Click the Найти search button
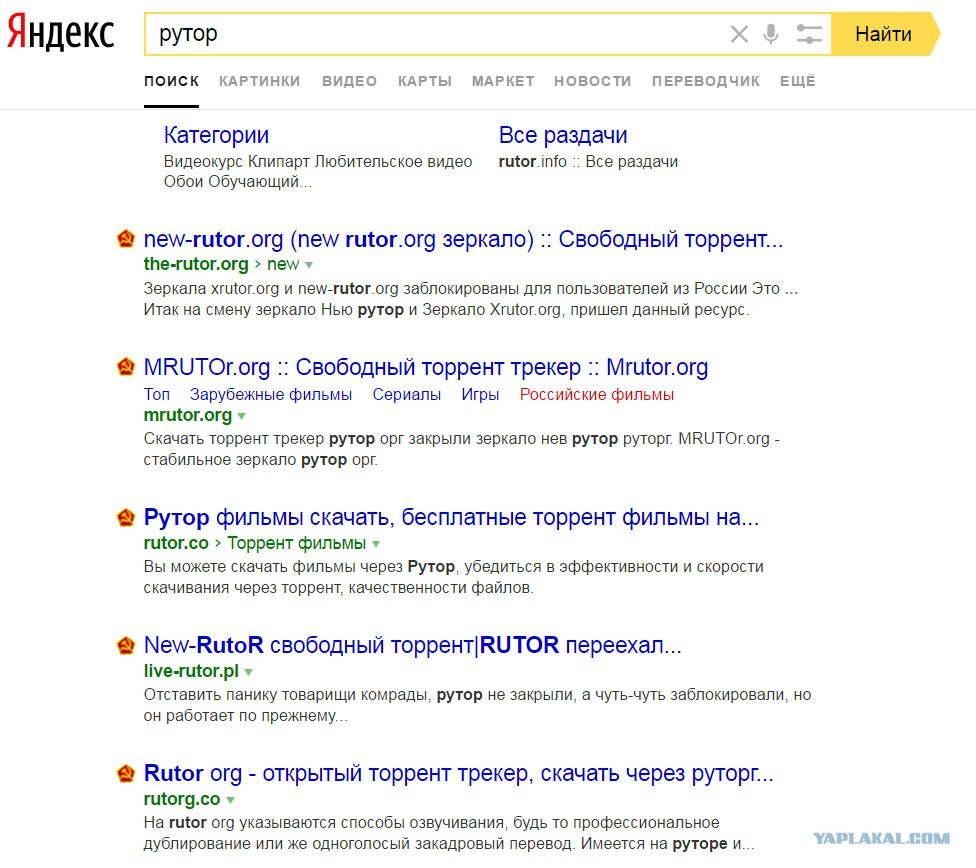Viewport: 976px width, 868px height. point(884,34)
